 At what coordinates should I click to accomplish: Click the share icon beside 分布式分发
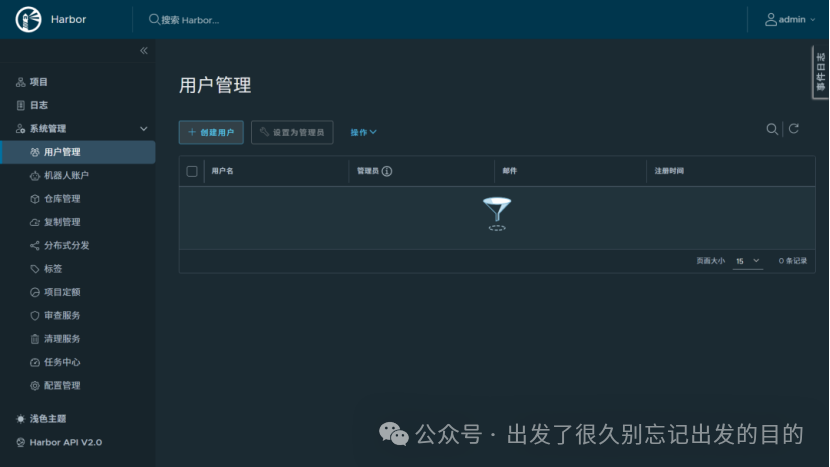pos(34,245)
